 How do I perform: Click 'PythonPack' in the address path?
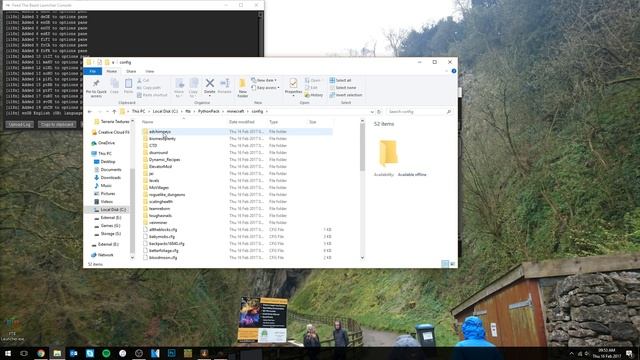(x=209, y=111)
